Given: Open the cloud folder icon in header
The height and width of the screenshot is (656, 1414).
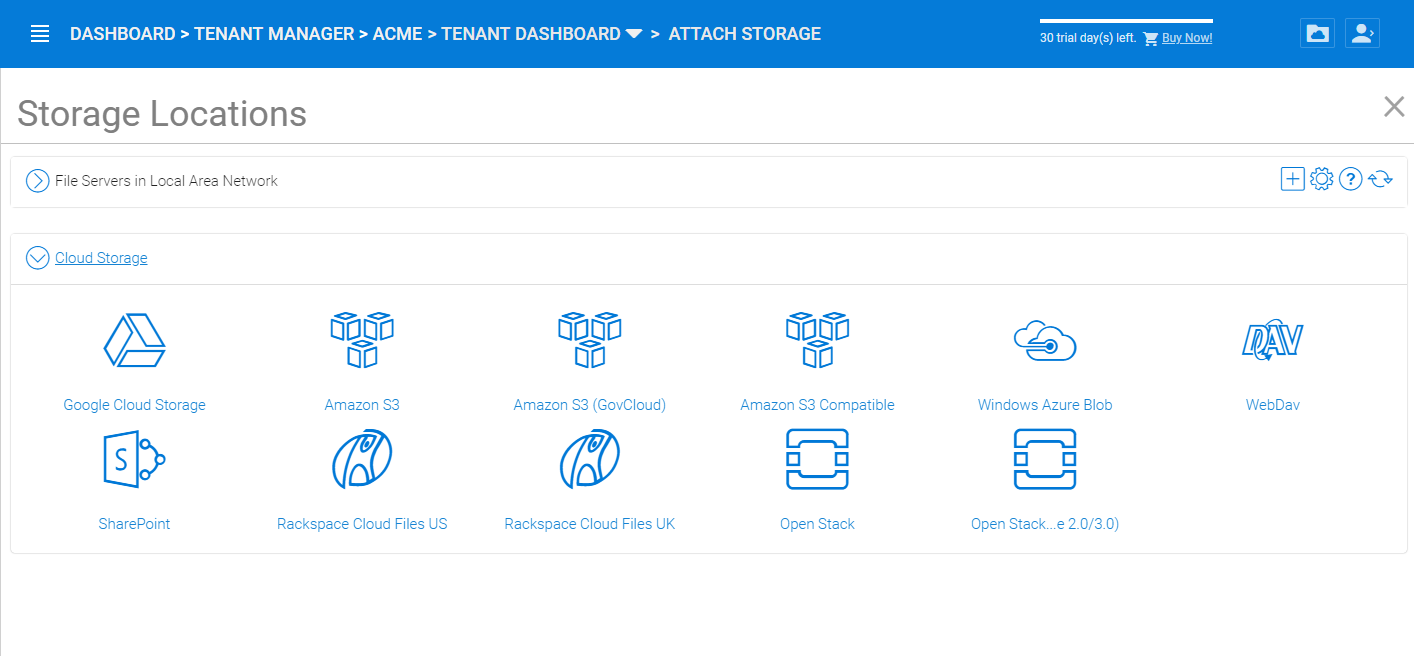Looking at the screenshot, I should point(1317,33).
